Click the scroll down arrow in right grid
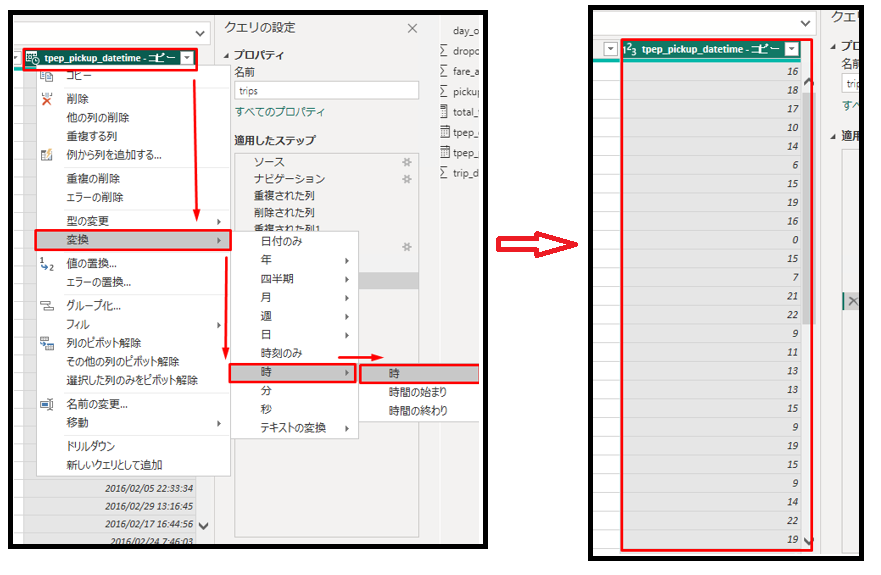881x575 pixels. (809, 541)
